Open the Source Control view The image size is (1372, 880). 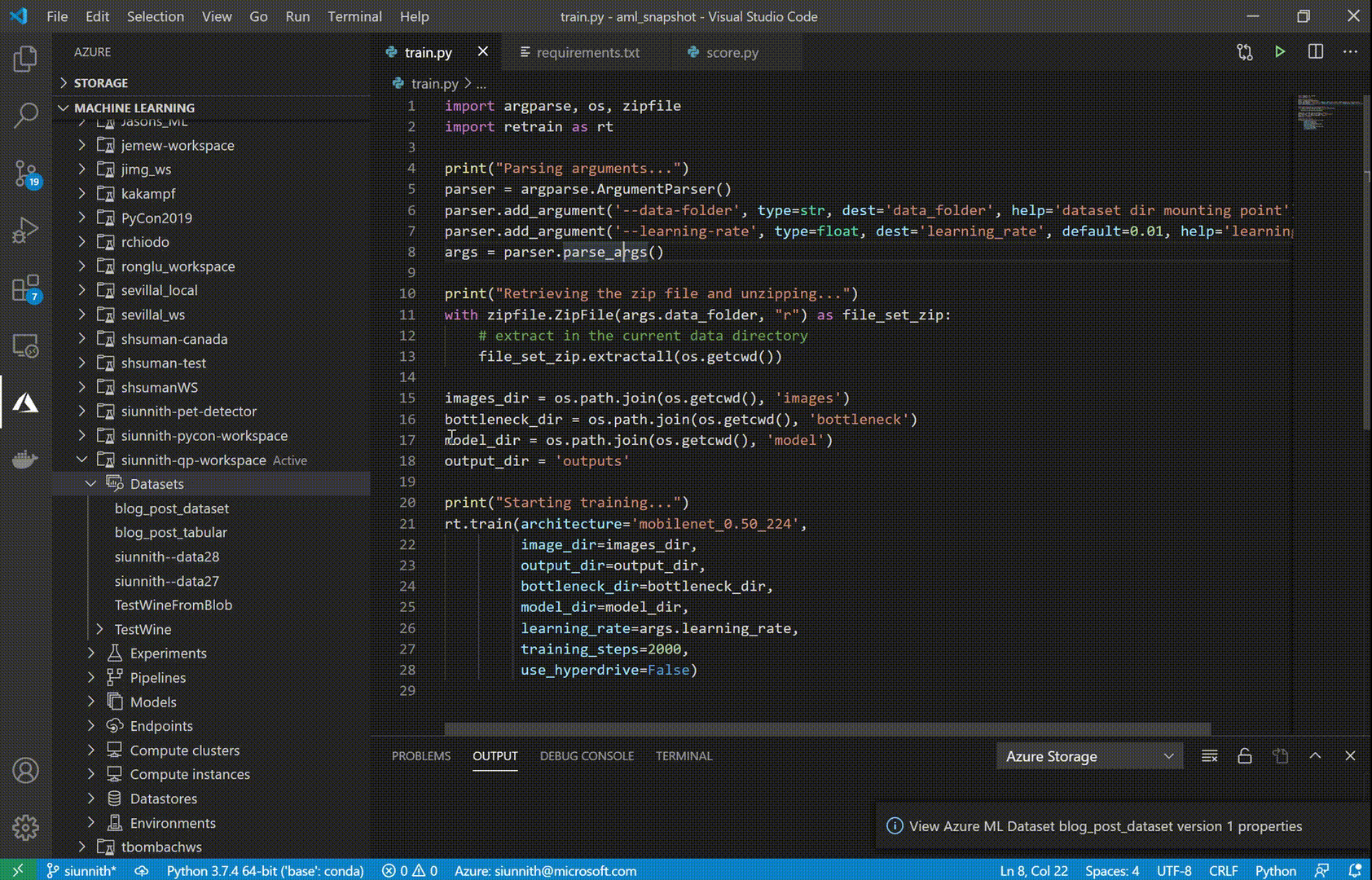point(25,173)
